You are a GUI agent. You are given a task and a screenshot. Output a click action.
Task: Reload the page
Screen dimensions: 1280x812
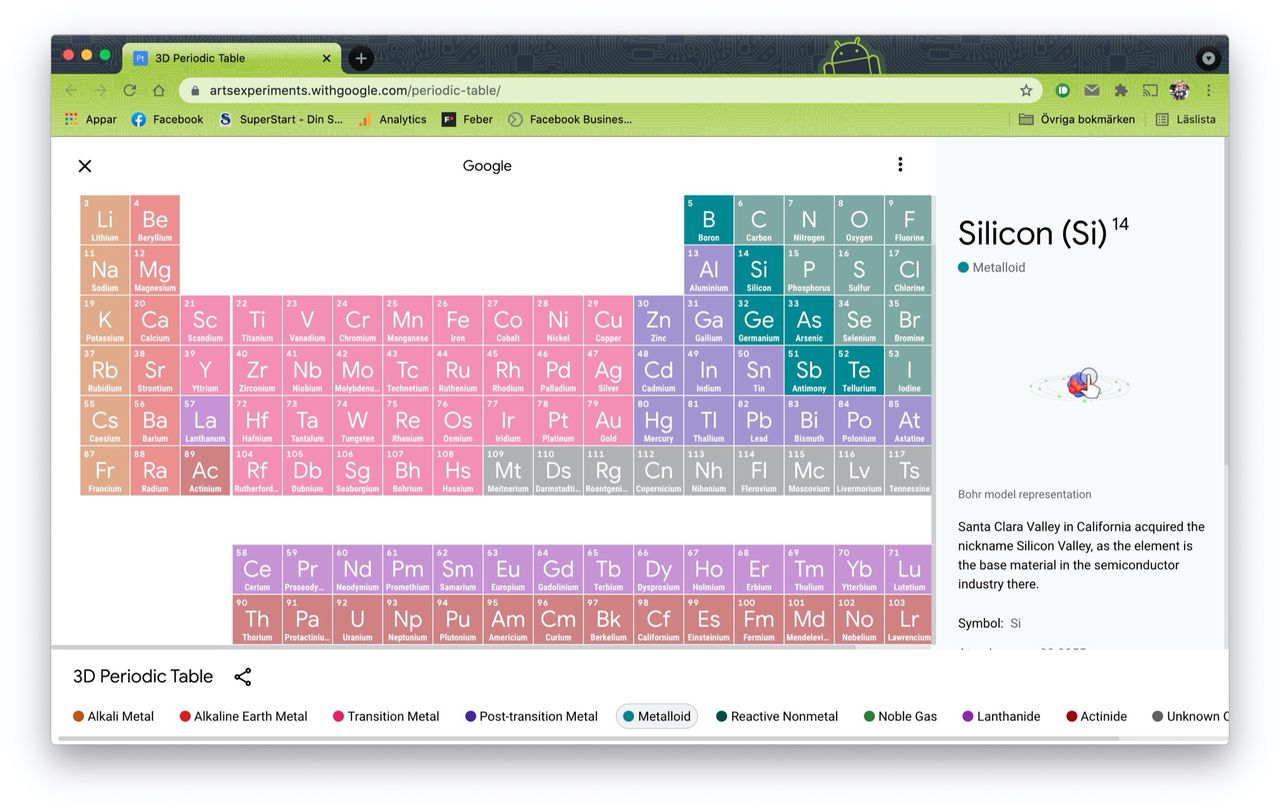point(130,90)
